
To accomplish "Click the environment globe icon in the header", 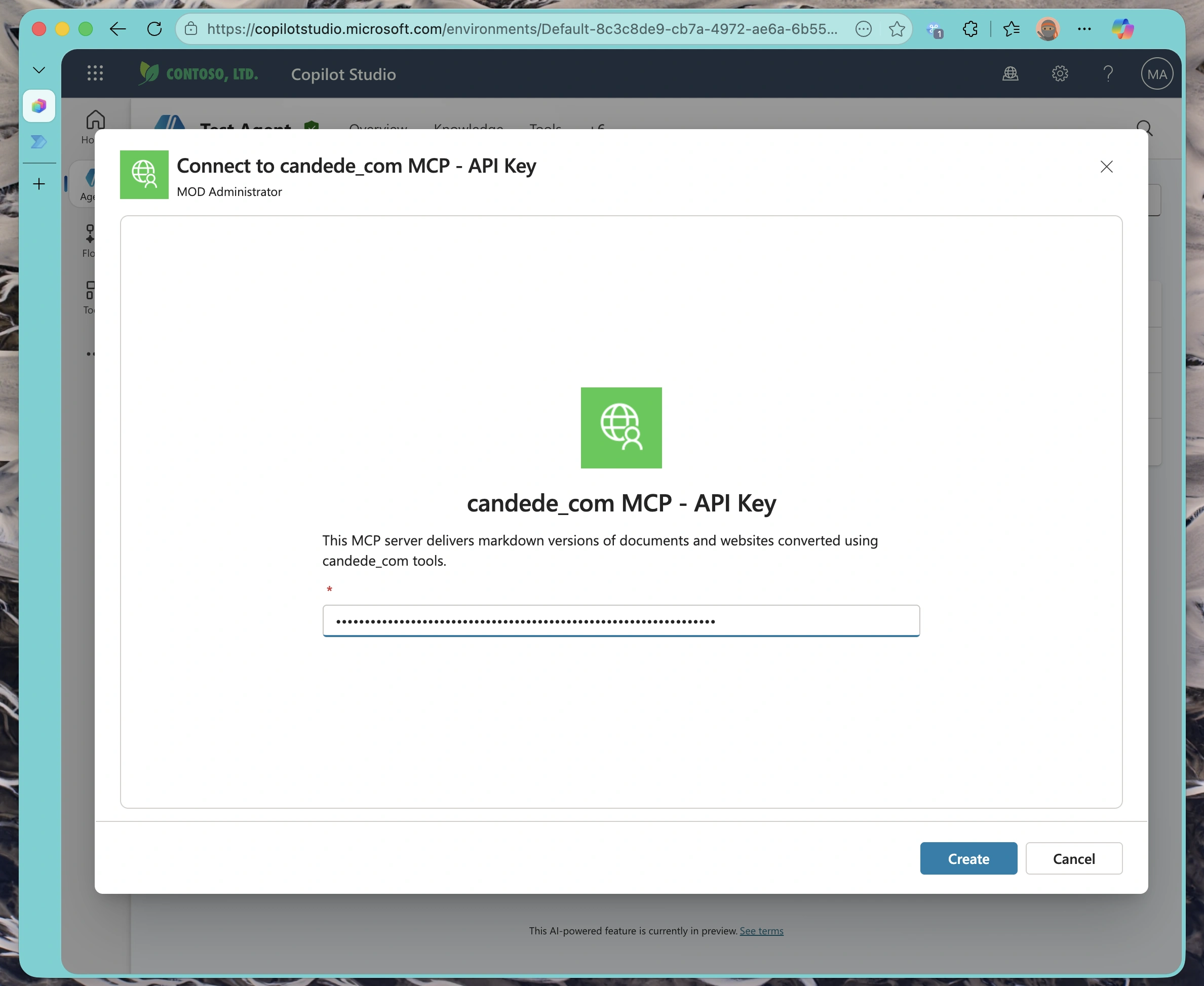I will (x=1011, y=73).
